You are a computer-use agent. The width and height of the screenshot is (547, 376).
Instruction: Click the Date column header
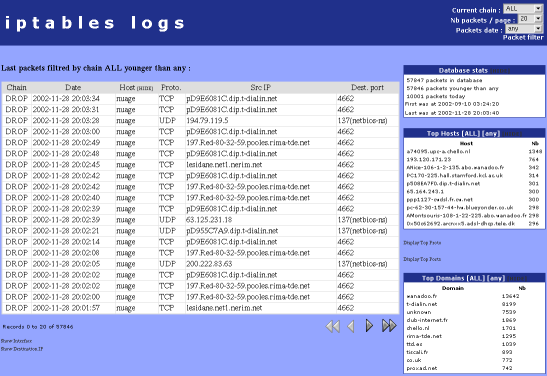click(x=73, y=88)
